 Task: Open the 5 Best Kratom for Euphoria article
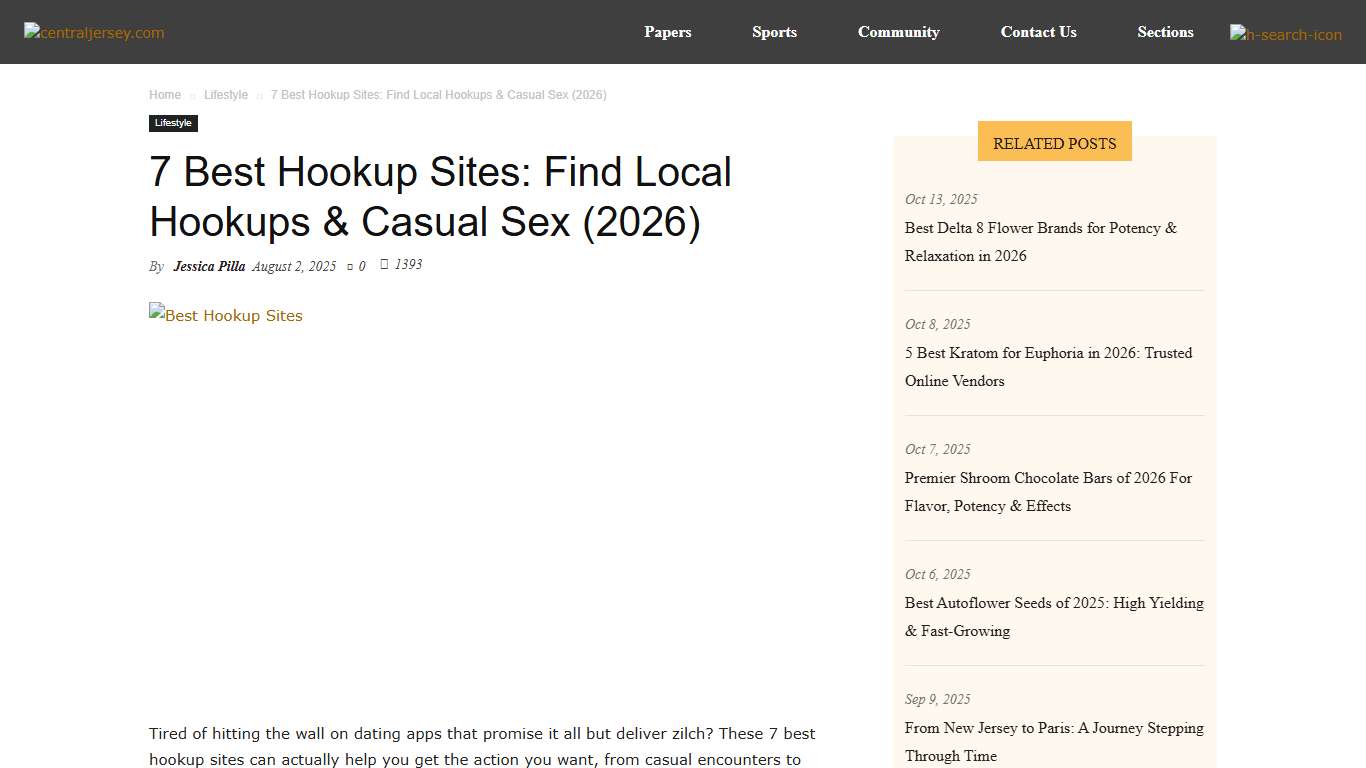(1048, 366)
